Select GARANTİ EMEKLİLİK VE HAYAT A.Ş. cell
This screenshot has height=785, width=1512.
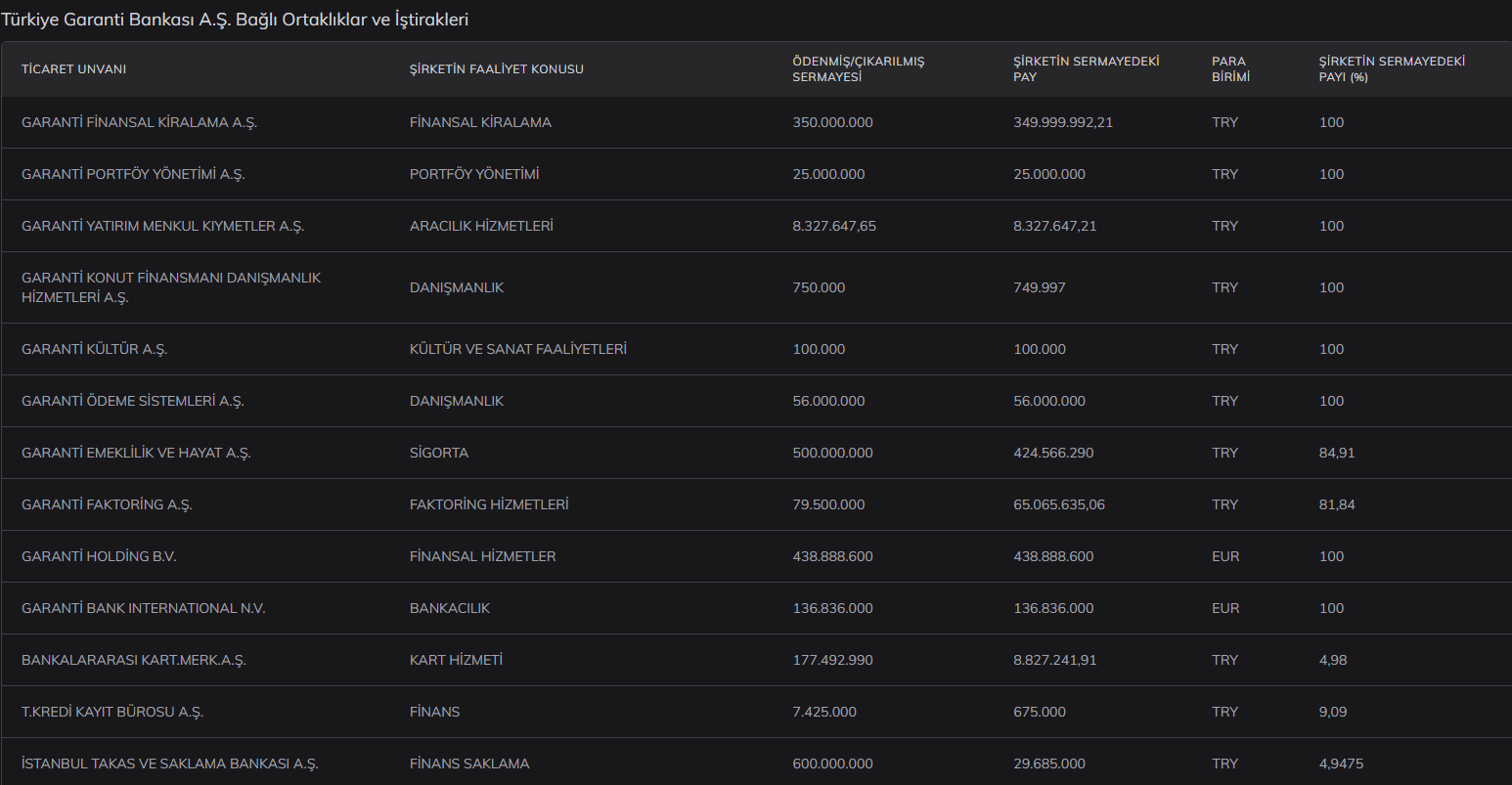pyautogui.click(x=136, y=453)
